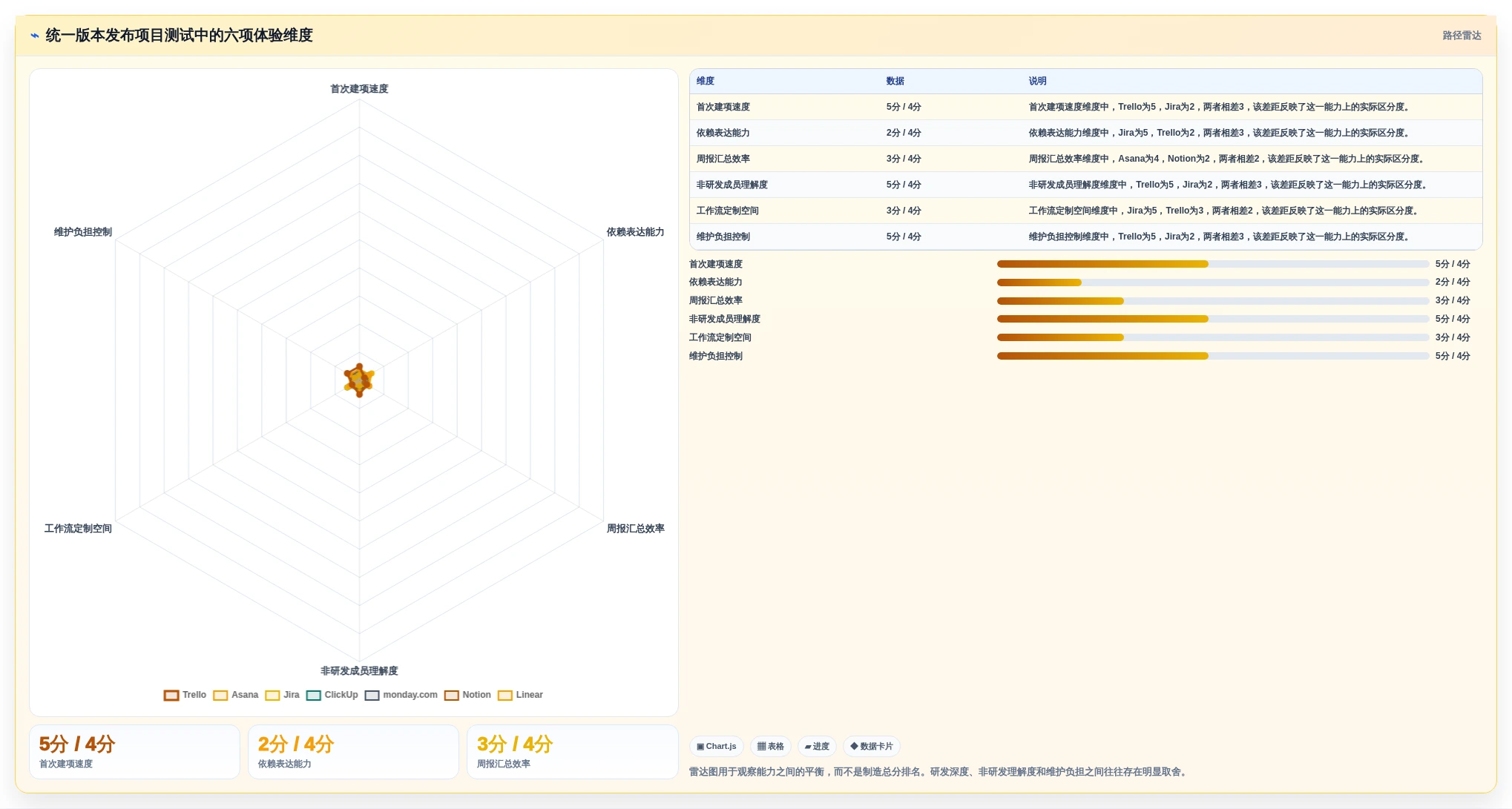Select the 依赖表达能力 table row name
The width and height of the screenshot is (1512, 809).
pyautogui.click(x=723, y=133)
